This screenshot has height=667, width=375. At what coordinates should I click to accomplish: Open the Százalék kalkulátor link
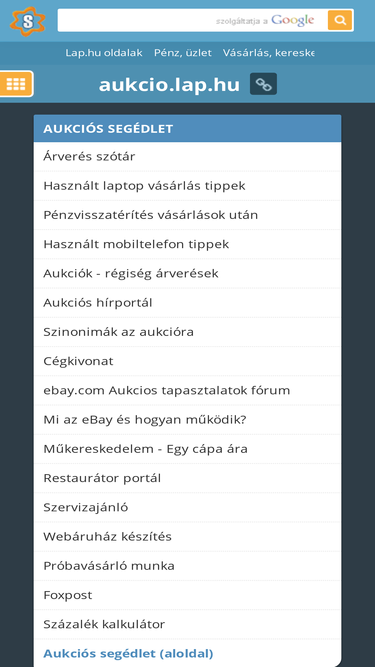coord(104,624)
